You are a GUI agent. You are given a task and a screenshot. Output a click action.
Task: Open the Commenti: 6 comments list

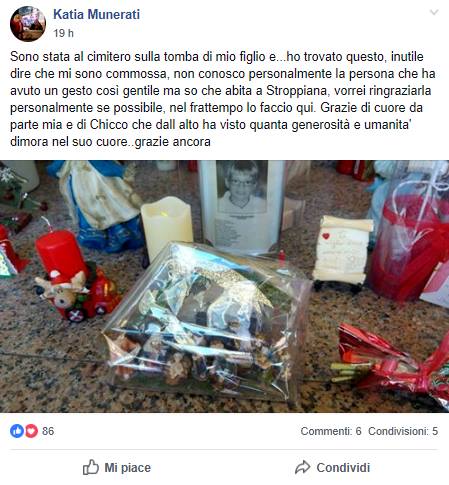[x=331, y=431]
